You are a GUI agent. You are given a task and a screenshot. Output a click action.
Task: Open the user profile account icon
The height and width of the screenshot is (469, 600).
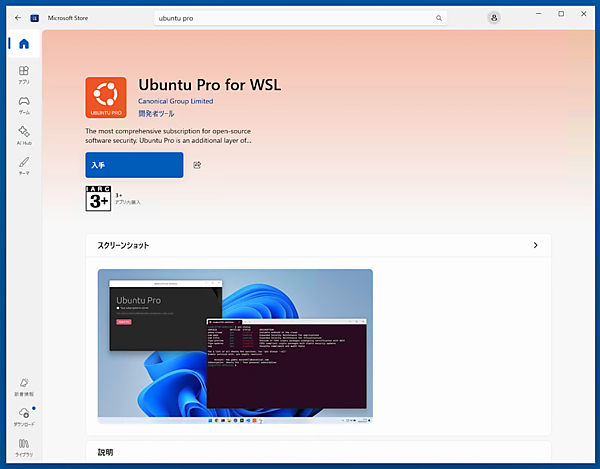pyautogui.click(x=494, y=18)
